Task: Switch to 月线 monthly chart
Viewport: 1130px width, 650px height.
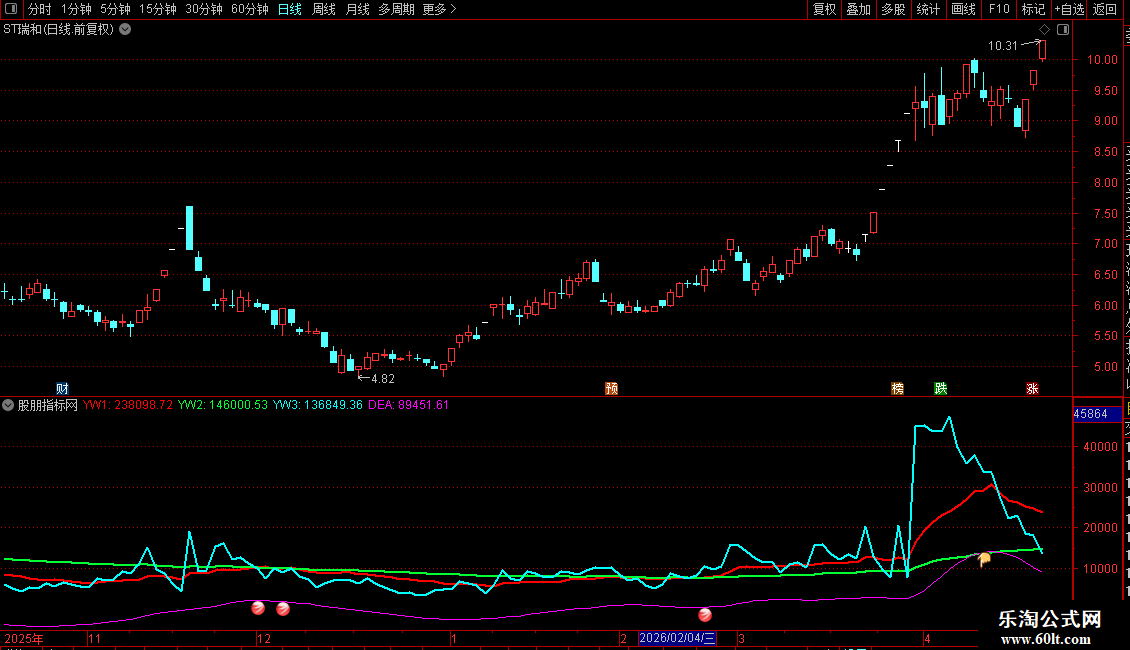Action: (x=357, y=9)
